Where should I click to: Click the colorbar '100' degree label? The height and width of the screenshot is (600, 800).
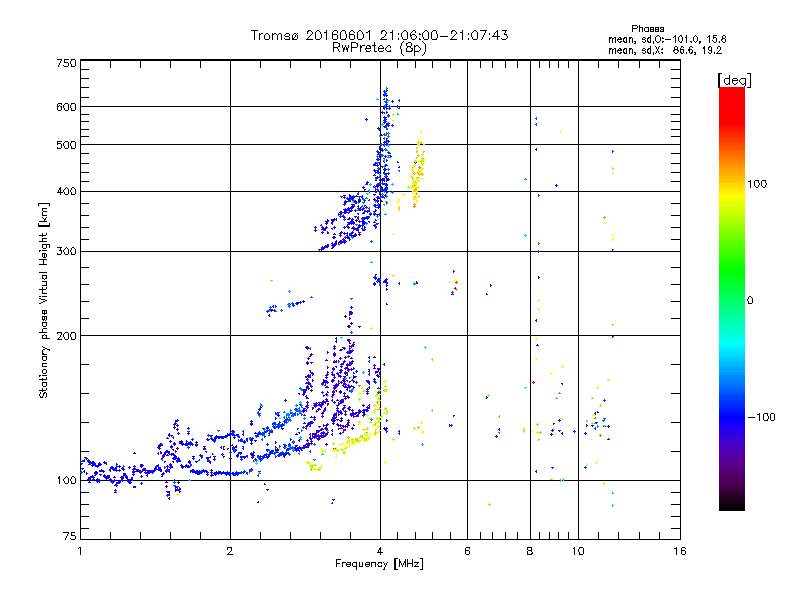click(x=757, y=184)
